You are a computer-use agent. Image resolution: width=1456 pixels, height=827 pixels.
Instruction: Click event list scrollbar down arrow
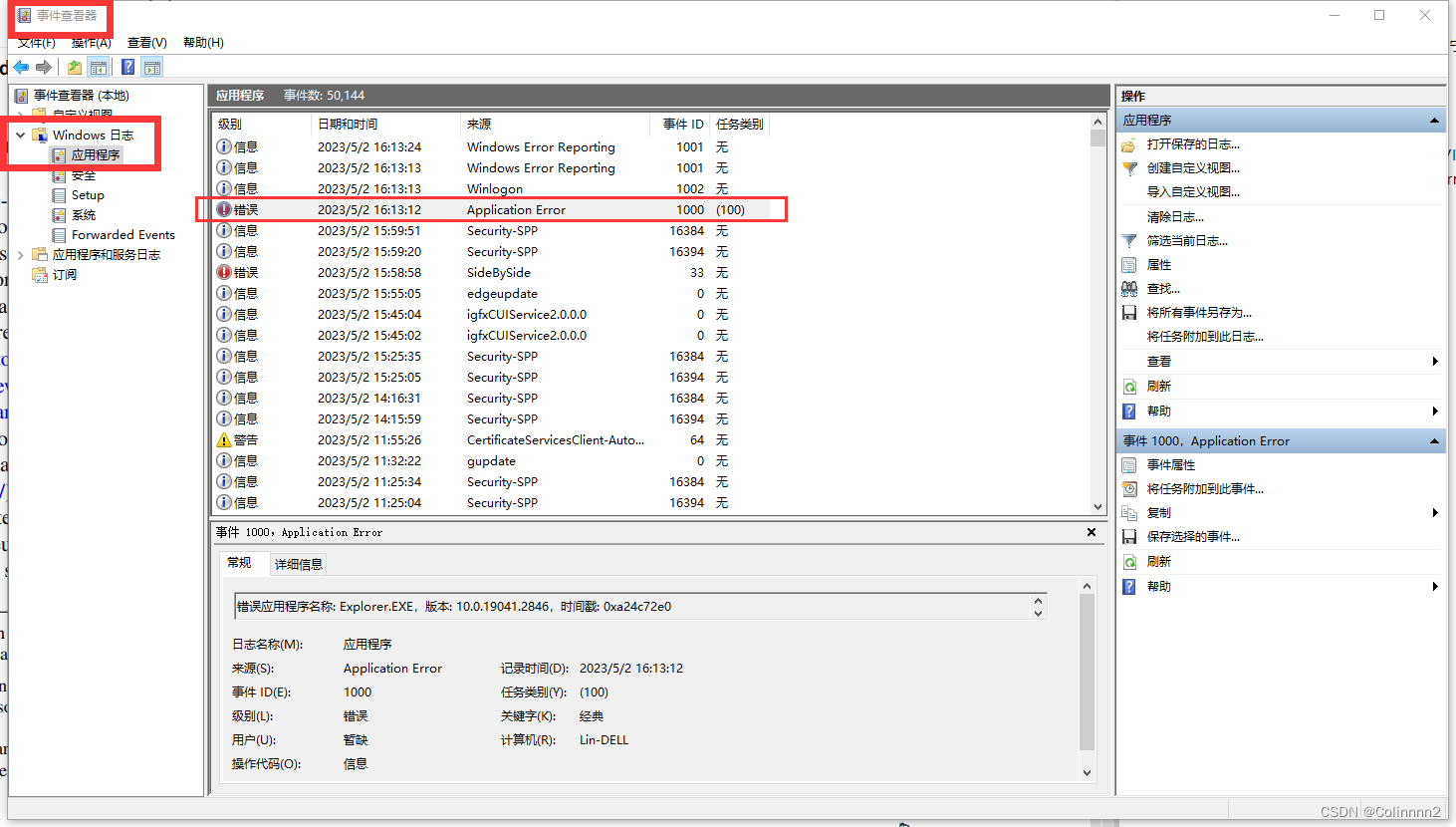(x=1098, y=506)
